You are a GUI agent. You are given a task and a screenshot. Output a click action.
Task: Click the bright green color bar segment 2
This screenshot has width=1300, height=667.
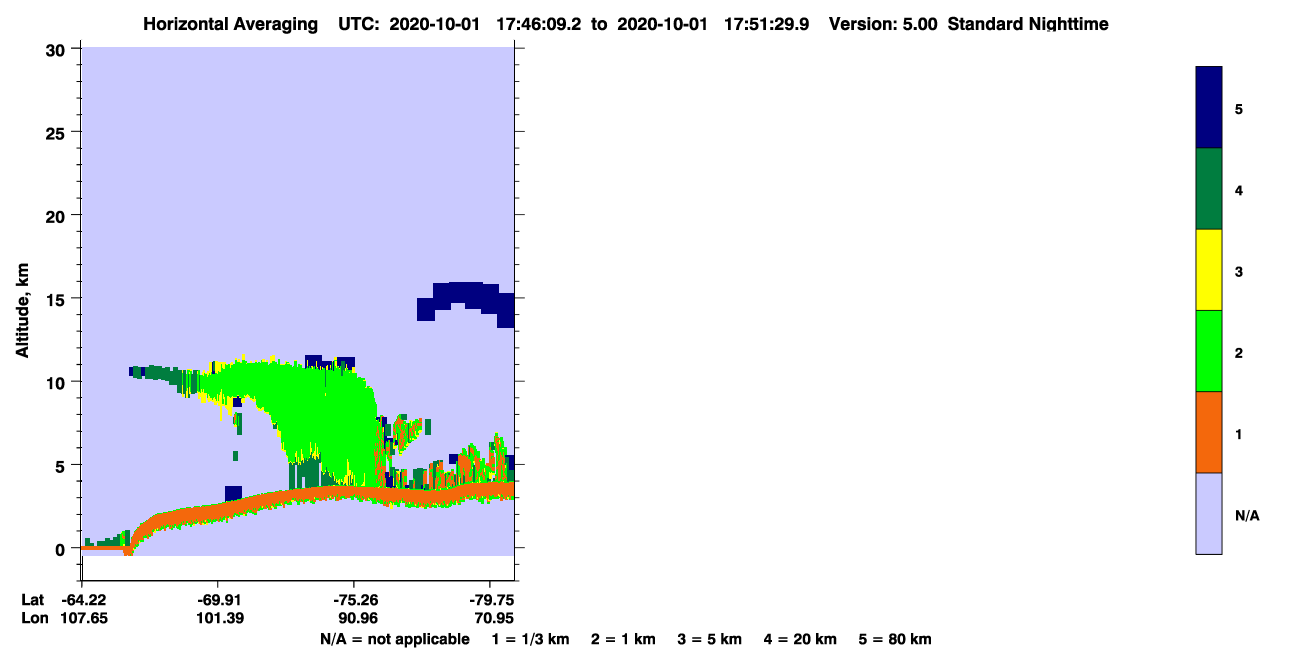pyautogui.click(x=1209, y=351)
